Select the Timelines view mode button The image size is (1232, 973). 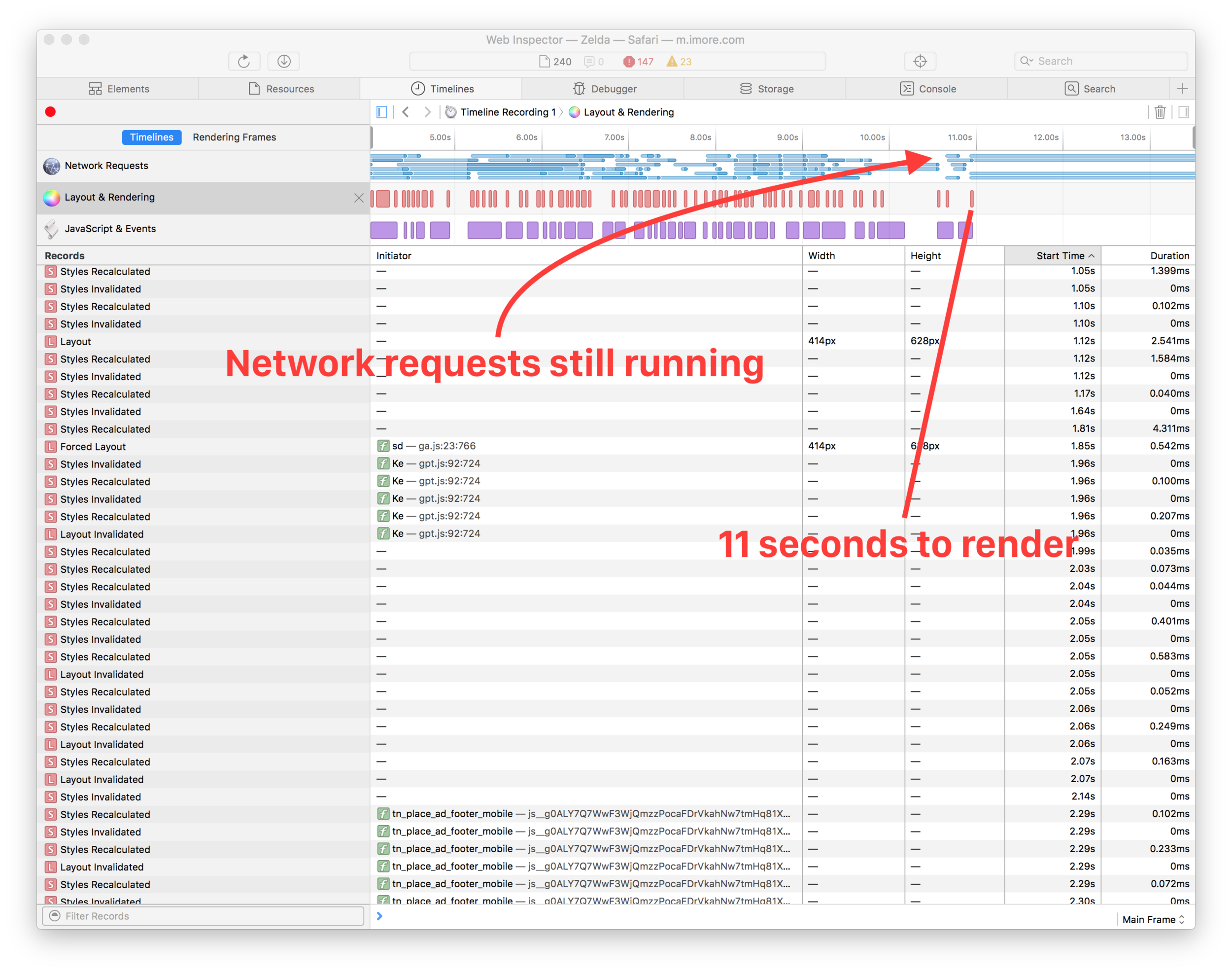point(151,138)
